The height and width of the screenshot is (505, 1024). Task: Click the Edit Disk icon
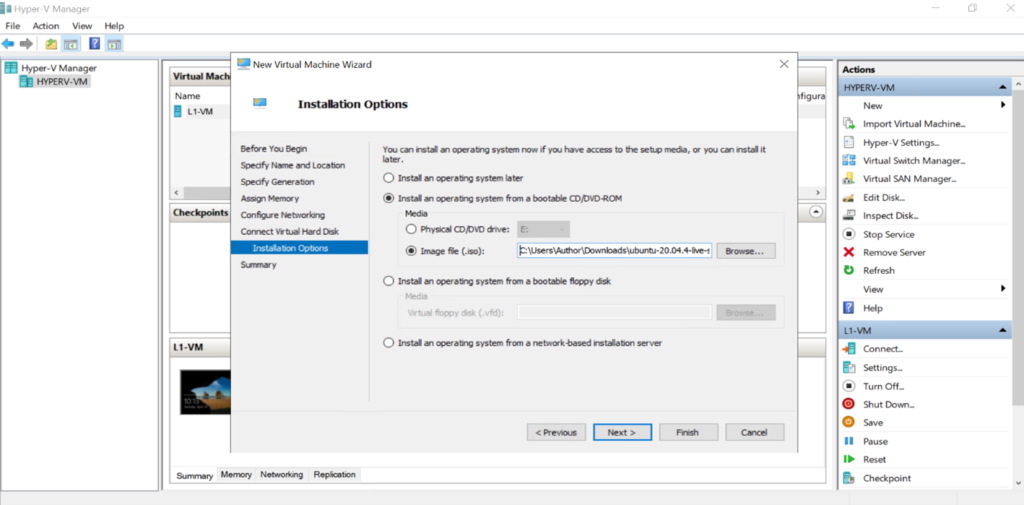coord(849,197)
